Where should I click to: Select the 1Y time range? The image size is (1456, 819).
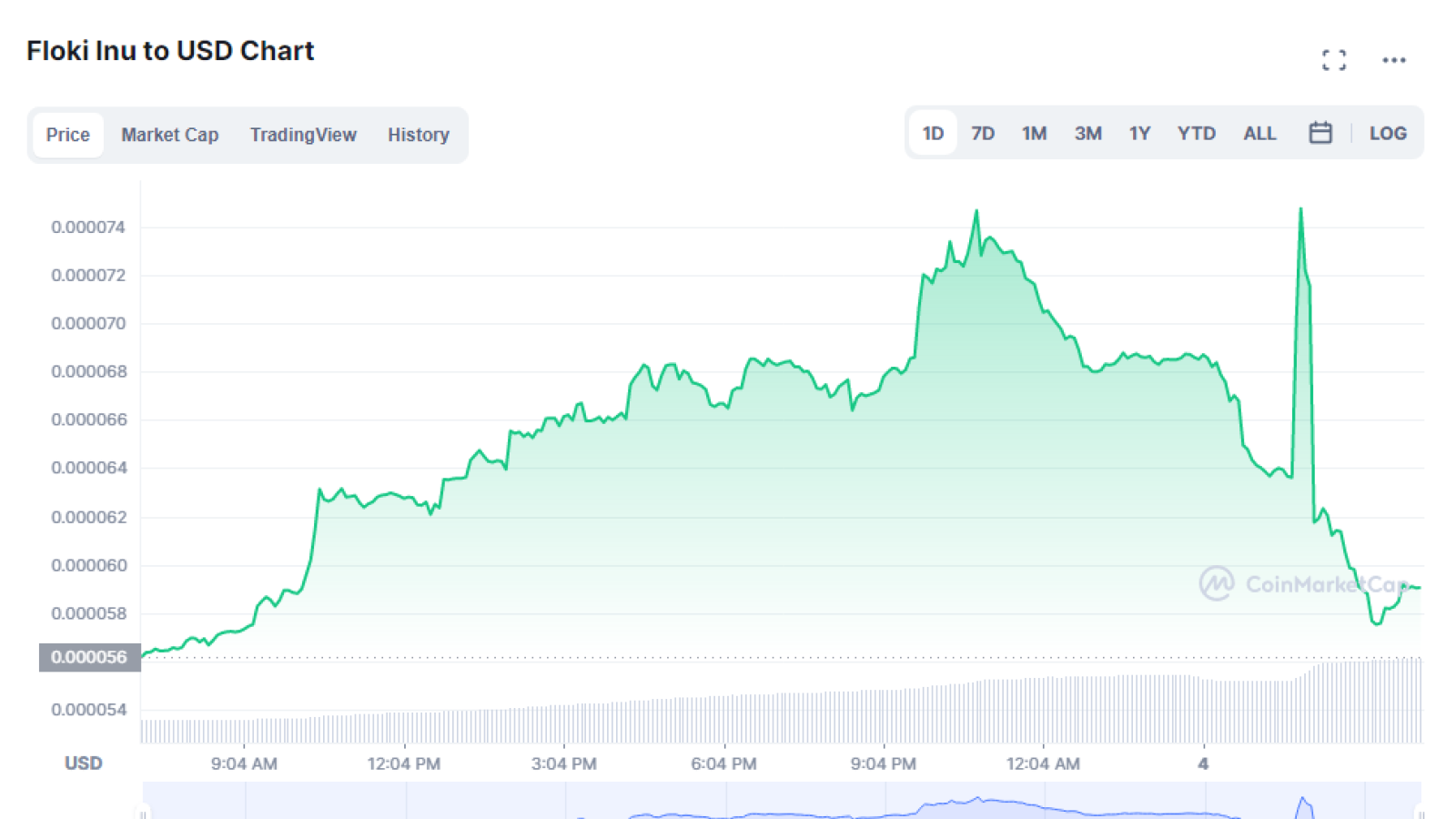[1140, 133]
